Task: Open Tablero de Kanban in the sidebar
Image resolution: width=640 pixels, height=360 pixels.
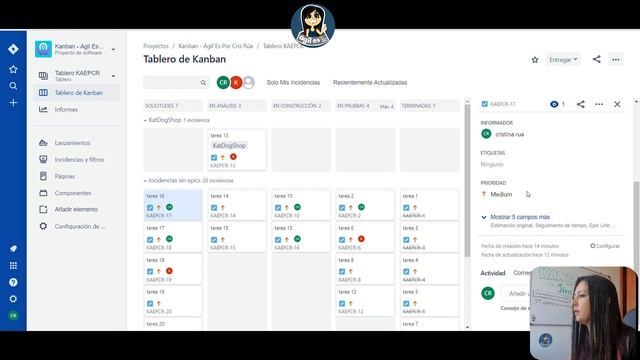Action: [76, 93]
